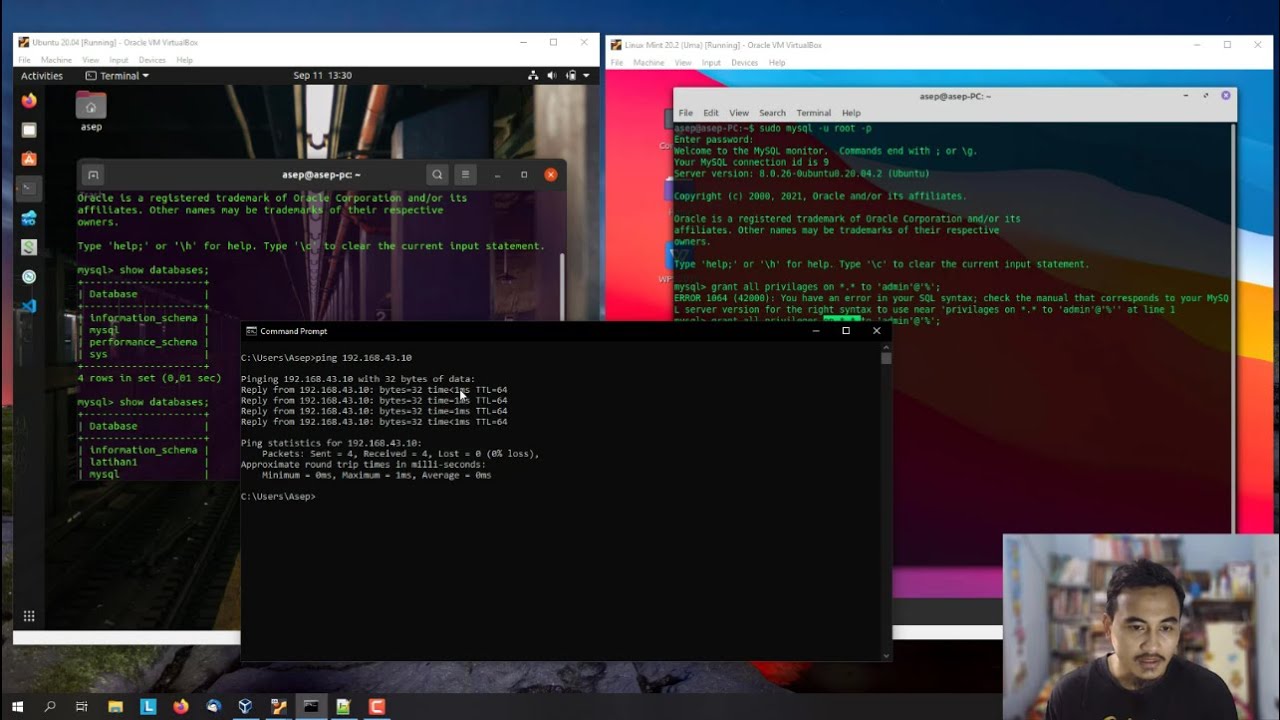Open the Devices menu in the Ubuntu VirtualBox window

(152, 61)
